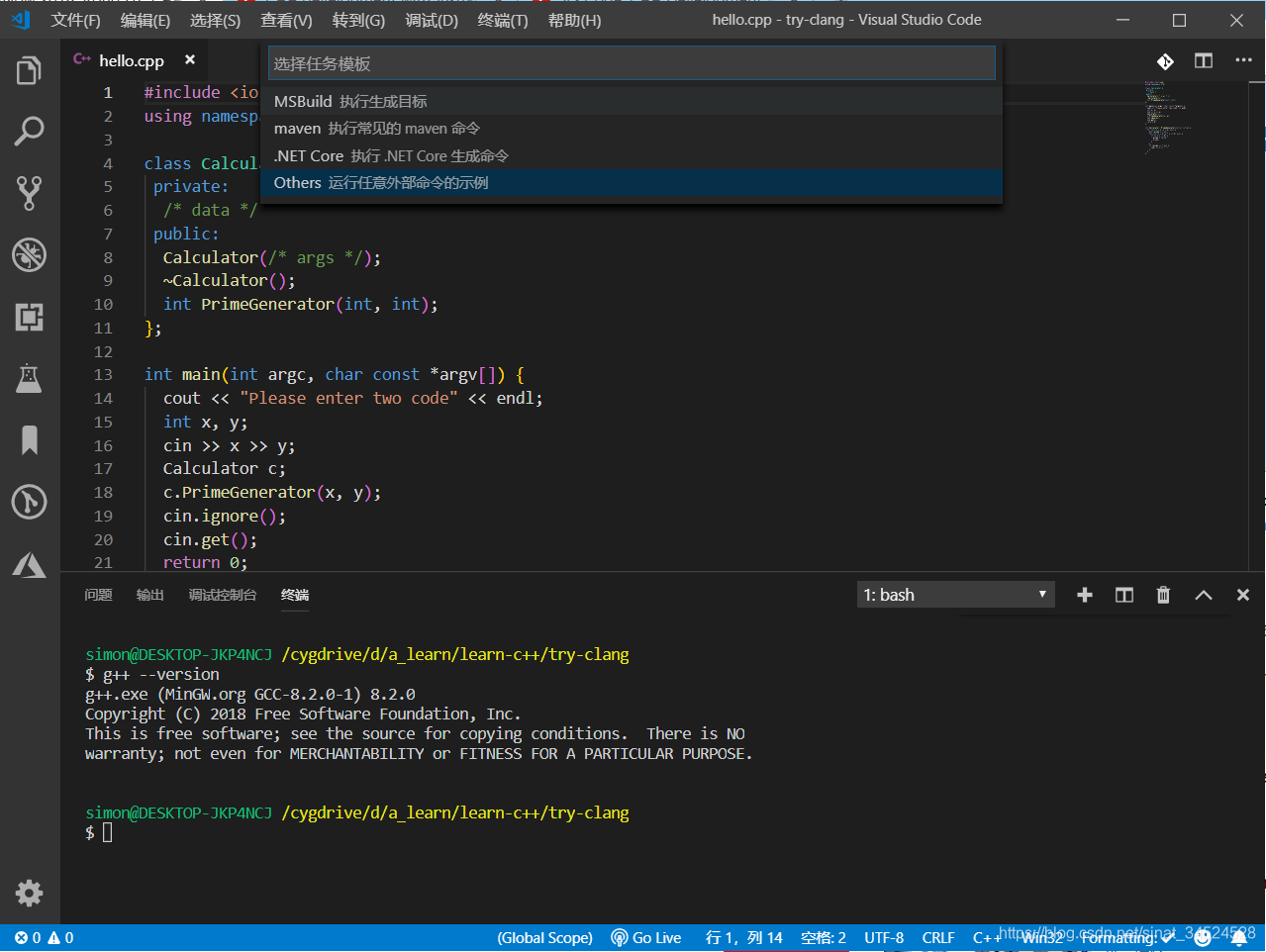Change indentation via 空格: 2

(824, 938)
